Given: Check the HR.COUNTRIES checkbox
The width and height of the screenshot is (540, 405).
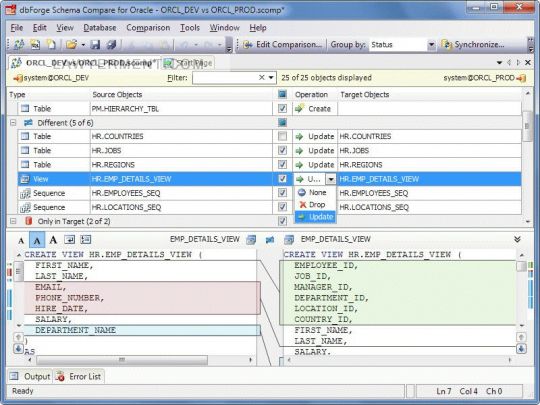Looking at the screenshot, I should click(x=282, y=136).
